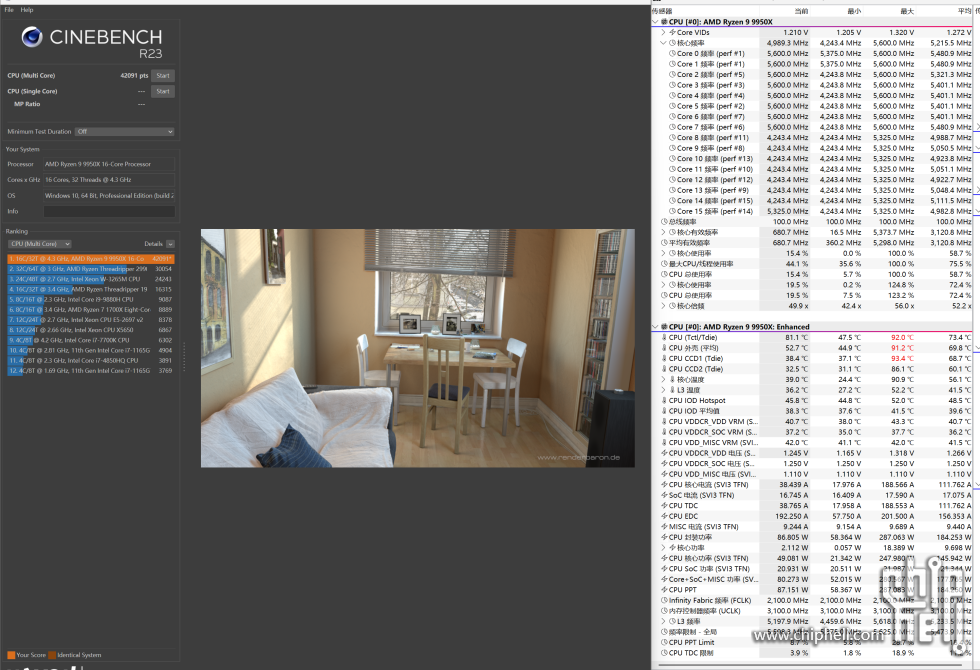
Task: Click the Cinebench sphere logo
Action: click(32, 38)
